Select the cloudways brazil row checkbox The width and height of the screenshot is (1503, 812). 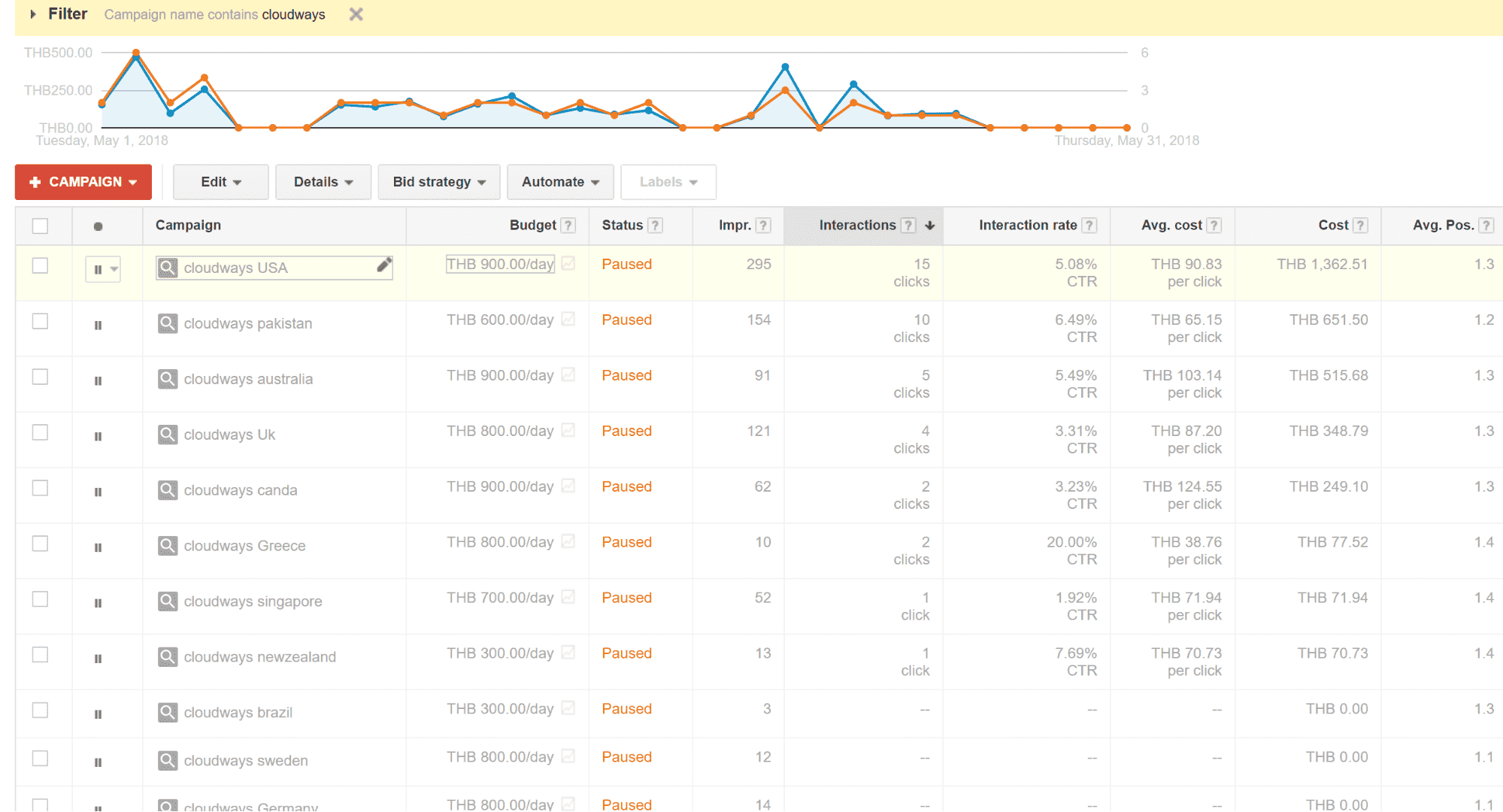pyautogui.click(x=41, y=710)
